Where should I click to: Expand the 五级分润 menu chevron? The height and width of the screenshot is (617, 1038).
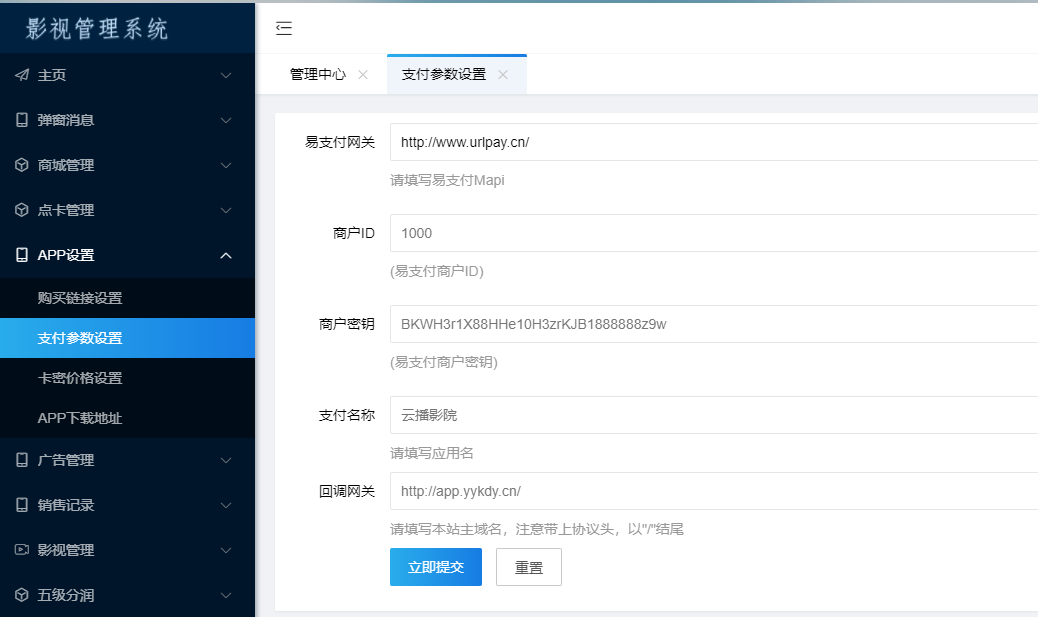pyautogui.click(x=226, y=595)
